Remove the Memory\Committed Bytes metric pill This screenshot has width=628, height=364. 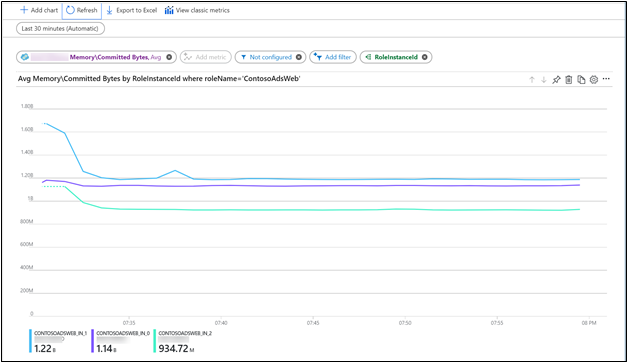pos(169,57)
